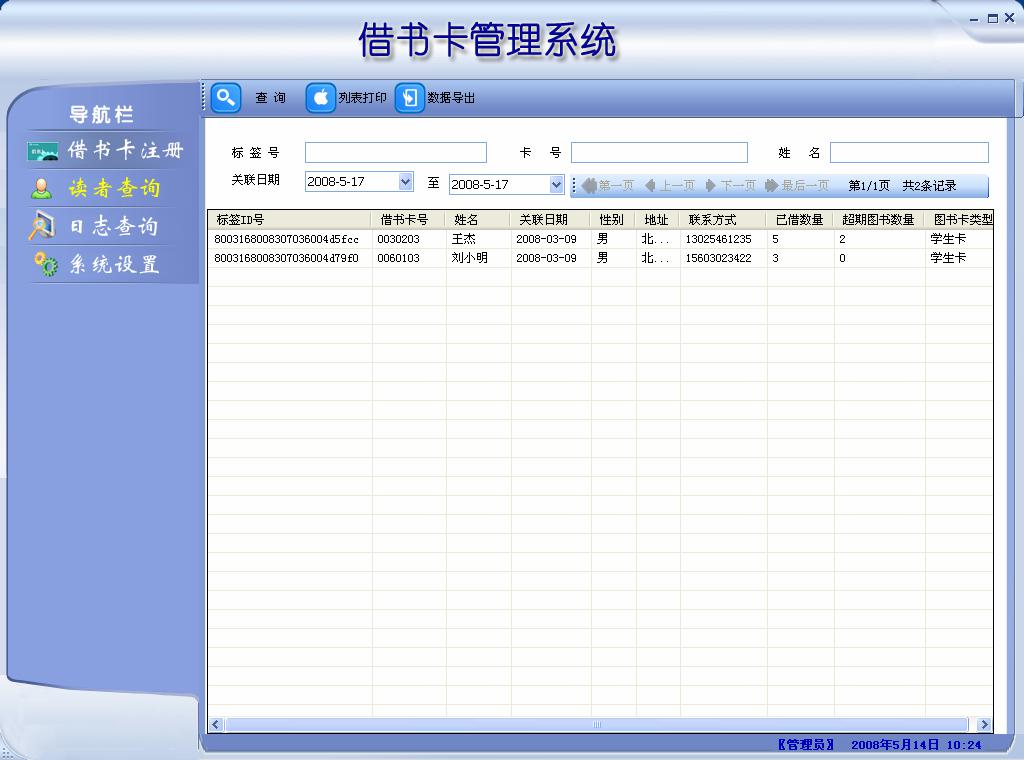Select 读者查询 in the navigation bar

click(114, 188)
